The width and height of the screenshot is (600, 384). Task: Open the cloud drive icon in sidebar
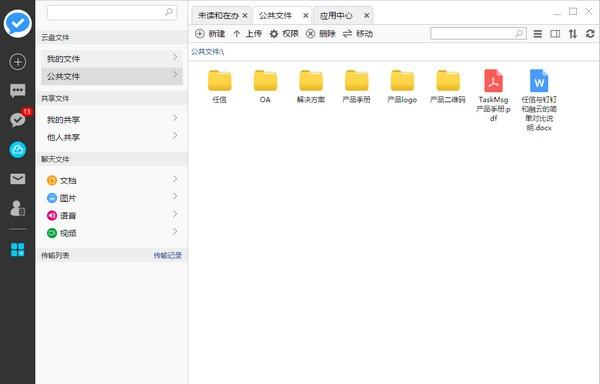18,149
